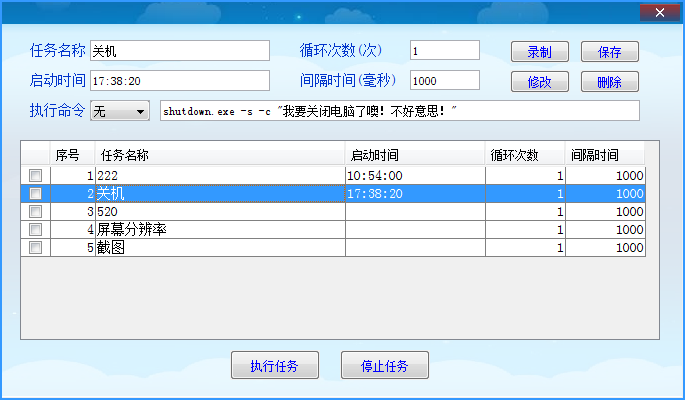685x400 pixels.
Task: Open the 执行命令 dropdown showing 无
Action: [120, 111]
